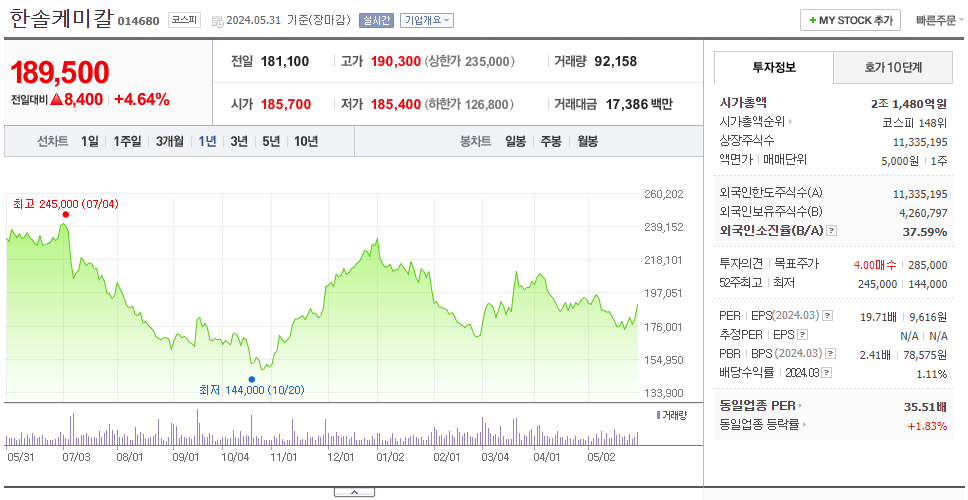
Task: Click the 시가 value 185,700
Action: click(x=286, y=104)
